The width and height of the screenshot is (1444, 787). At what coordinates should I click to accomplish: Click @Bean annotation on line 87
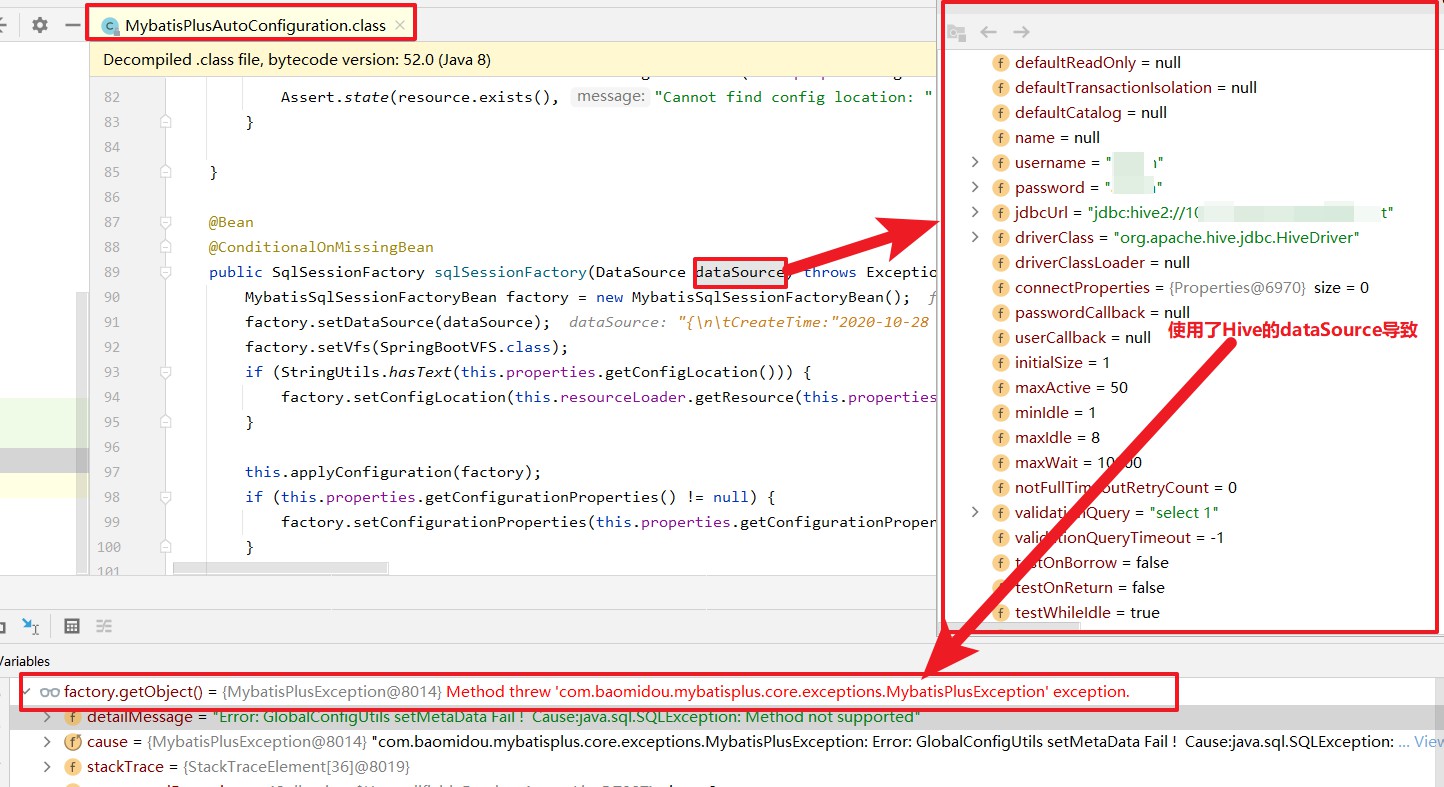231,222
